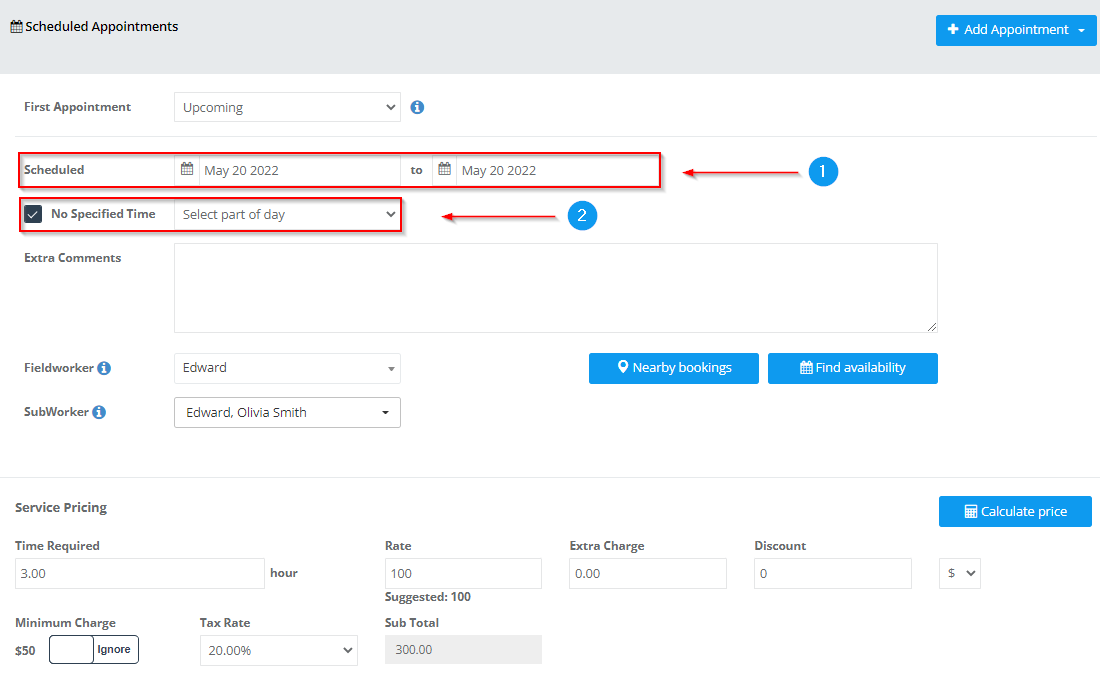The height and width of the screenshot is (686, 1100).
Task: Open the Fieldworker Edward dropdown
Action: click(x=287, y=368)
